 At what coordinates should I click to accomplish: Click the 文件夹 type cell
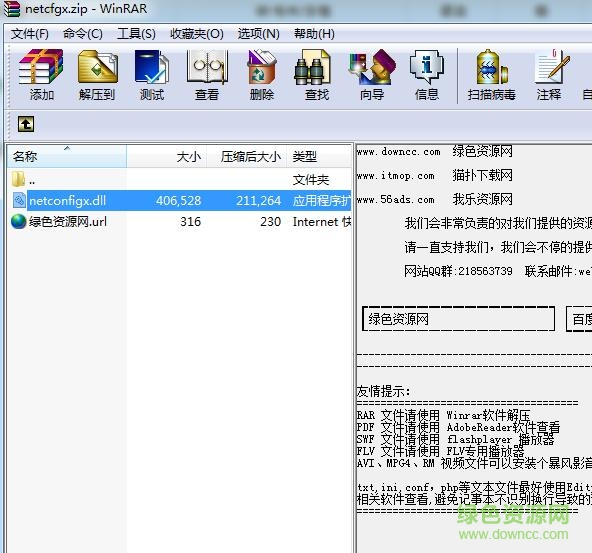(x=311, y=180)
